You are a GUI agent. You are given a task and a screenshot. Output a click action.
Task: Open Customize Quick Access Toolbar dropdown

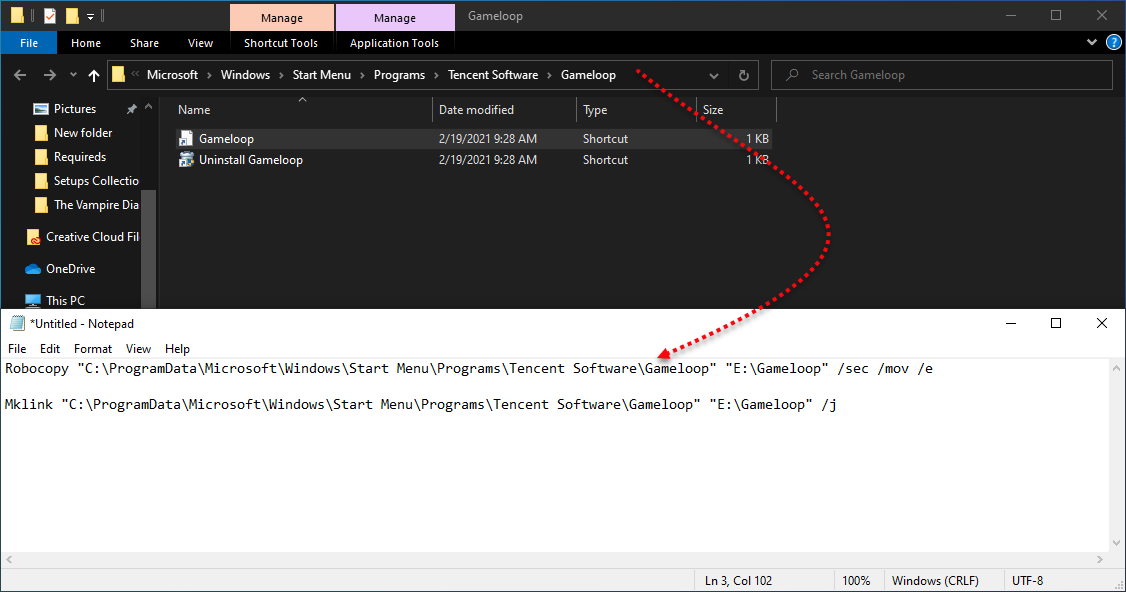point(90,16)
